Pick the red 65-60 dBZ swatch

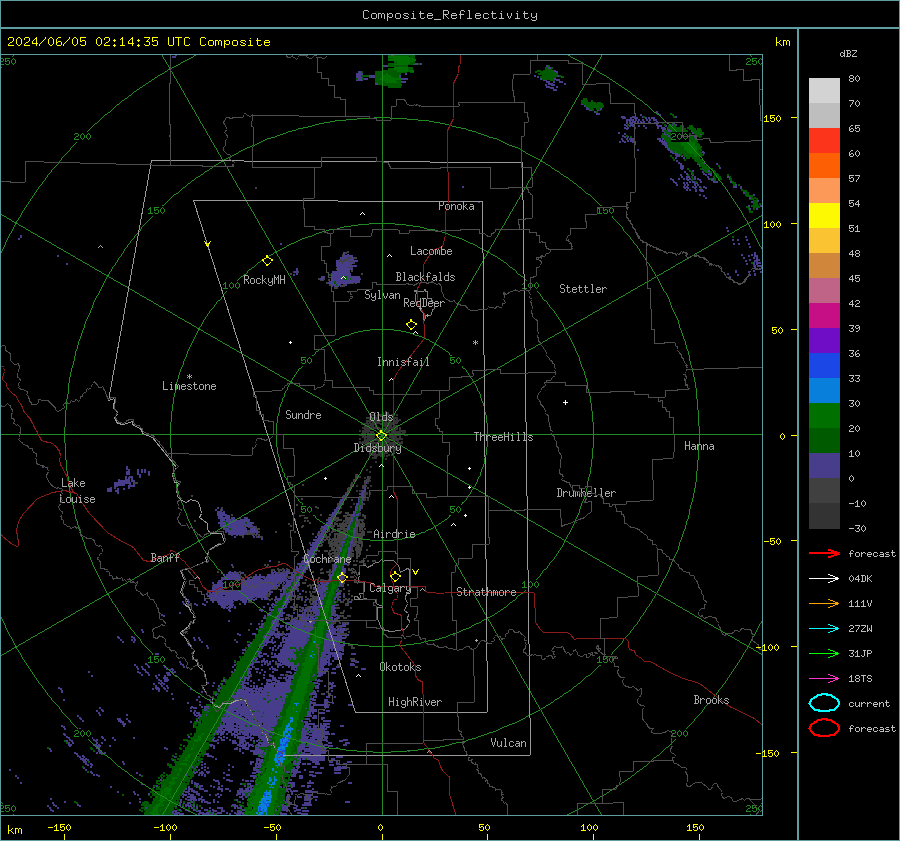824,141
